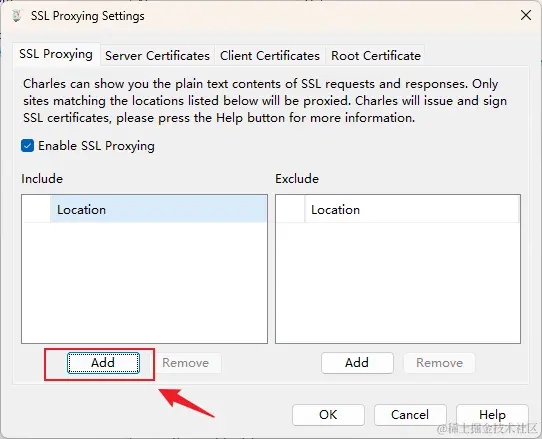This screenshot has height=439, width=542.
Task: Click the checkbox column header in Include list
Action: (36, 209)
